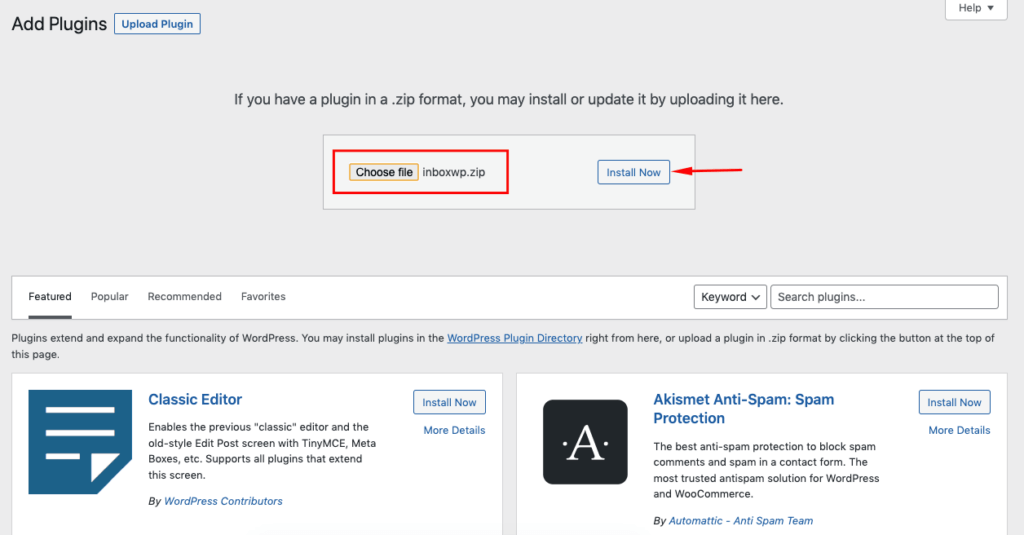This screenshot has height=535, width=1024.
Task: Switch to the Popular tab
Action: click(x=109, y=297)
